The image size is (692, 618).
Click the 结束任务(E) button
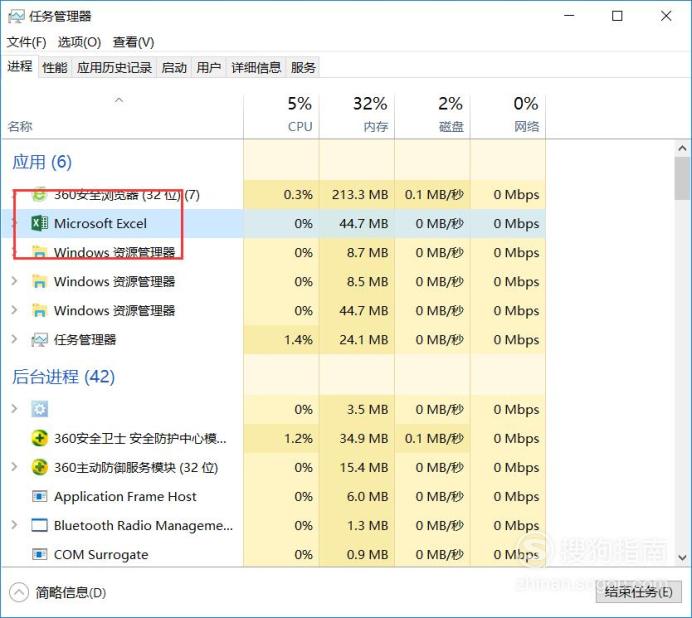click(x=639, y=592)
